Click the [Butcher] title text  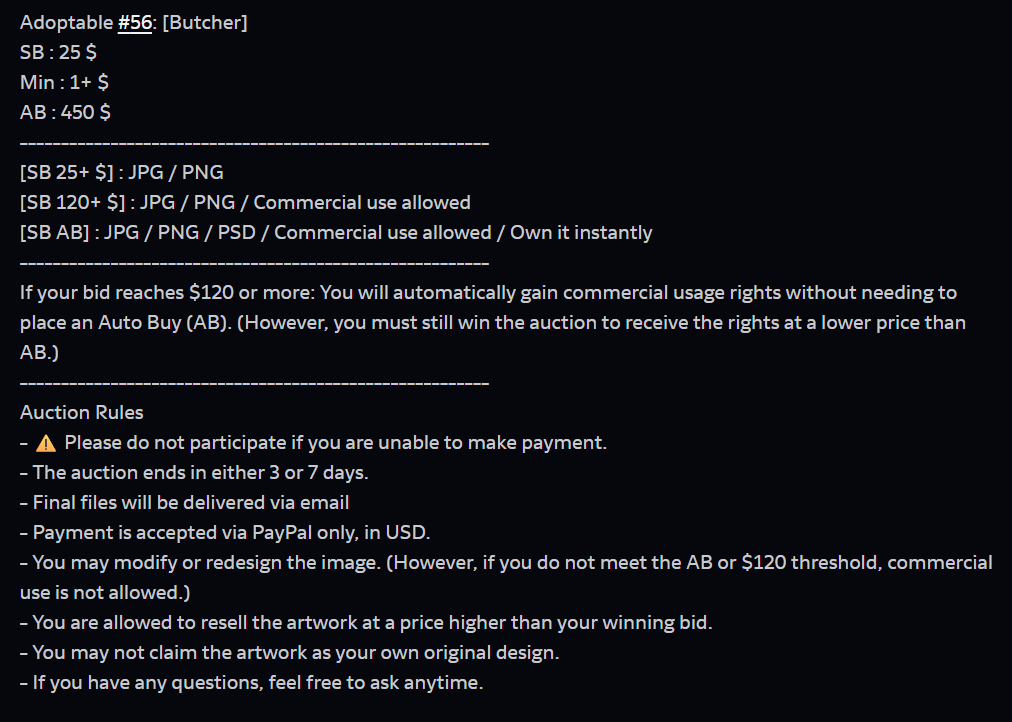205,23
